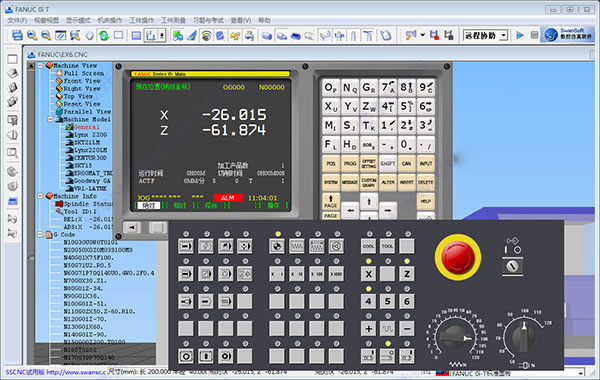The width and height of the screenshot is (600, 380).
Task: Toggle the program protect key switch
Action: (512, 266)
